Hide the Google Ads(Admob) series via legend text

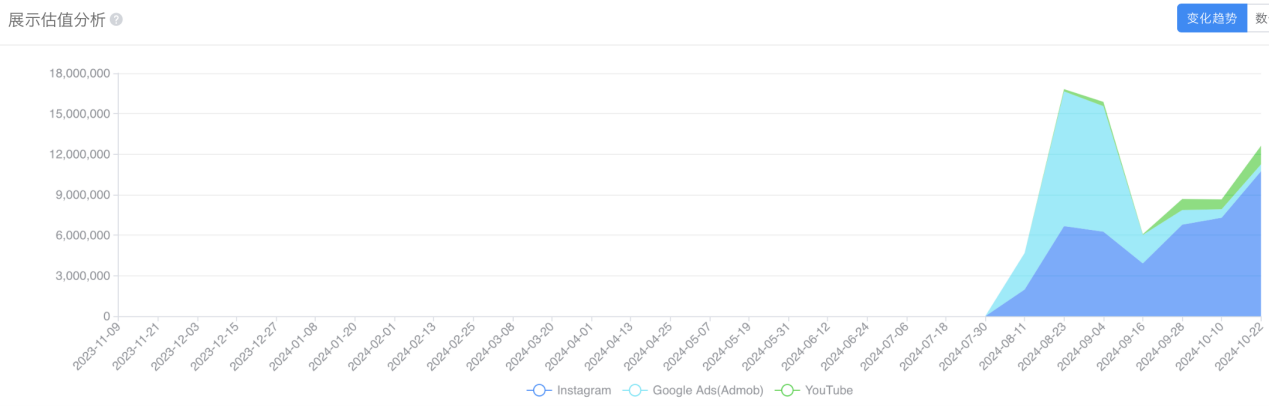[x=703, y=390]
